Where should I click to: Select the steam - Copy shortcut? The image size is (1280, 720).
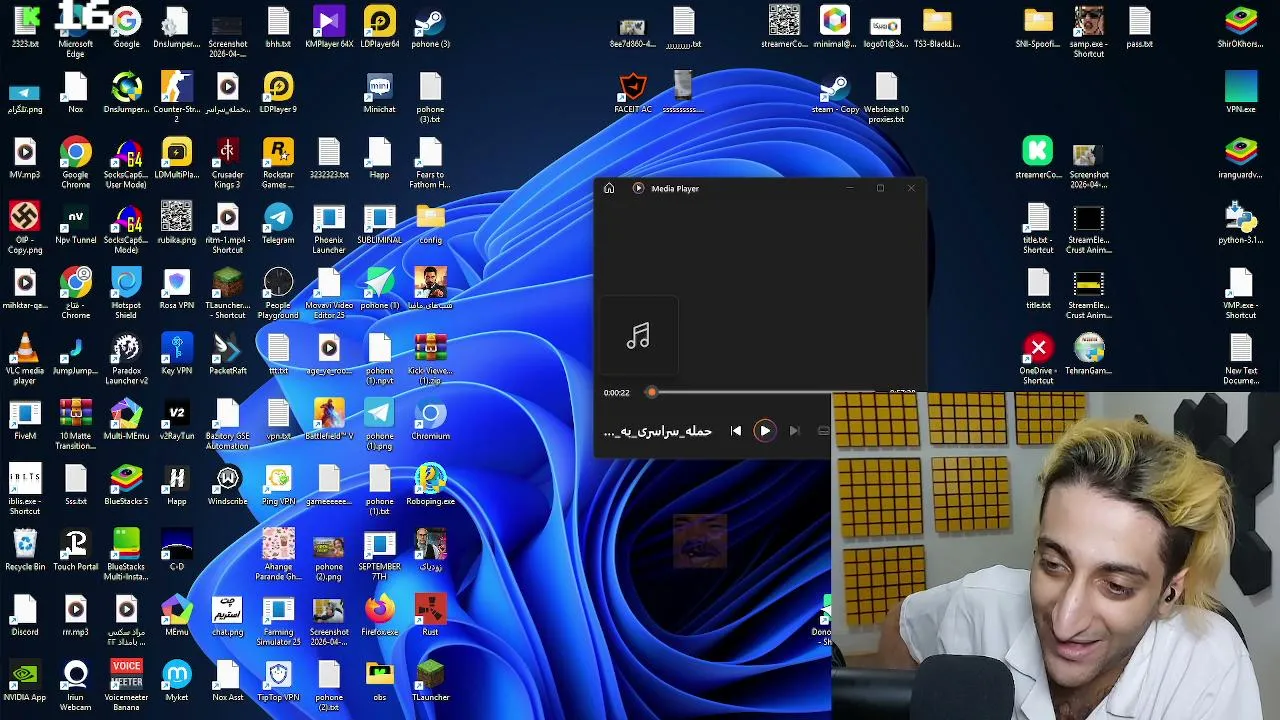tap(835, 92)
